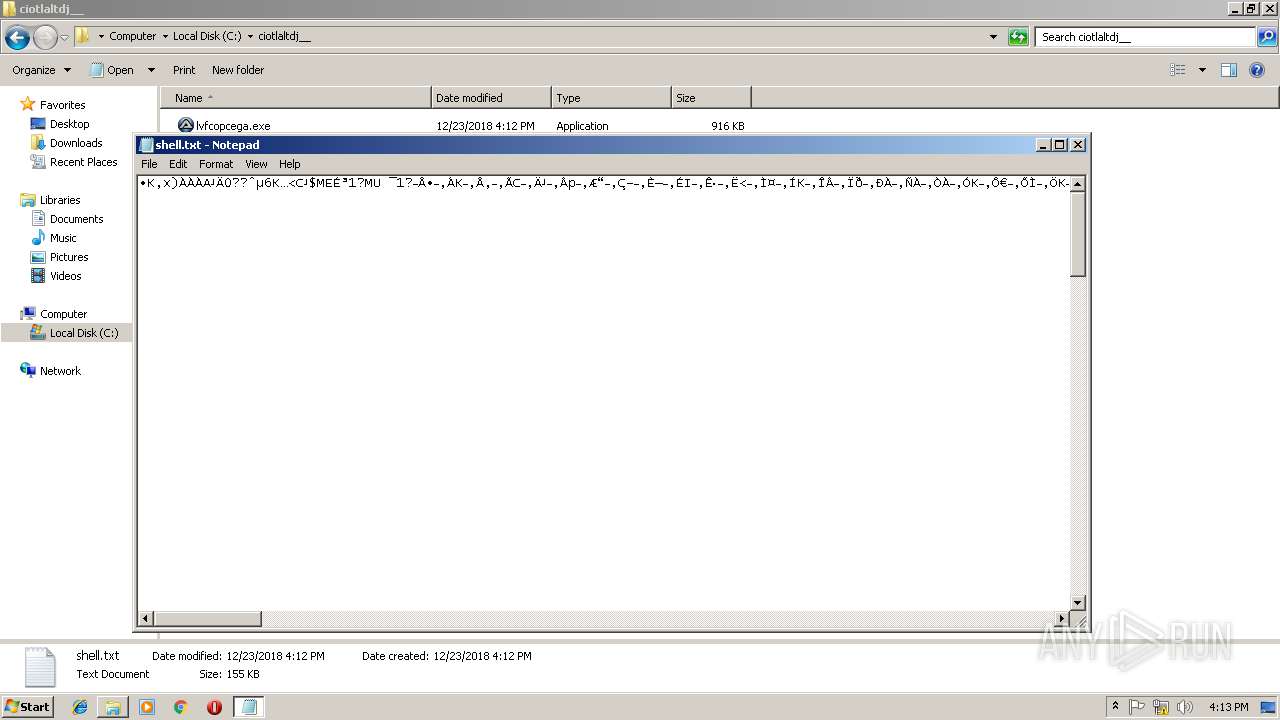The height and width of the screenshot is (720, 1280).
Task: Open Videos library in navigation pane
Action: (66, 276)
